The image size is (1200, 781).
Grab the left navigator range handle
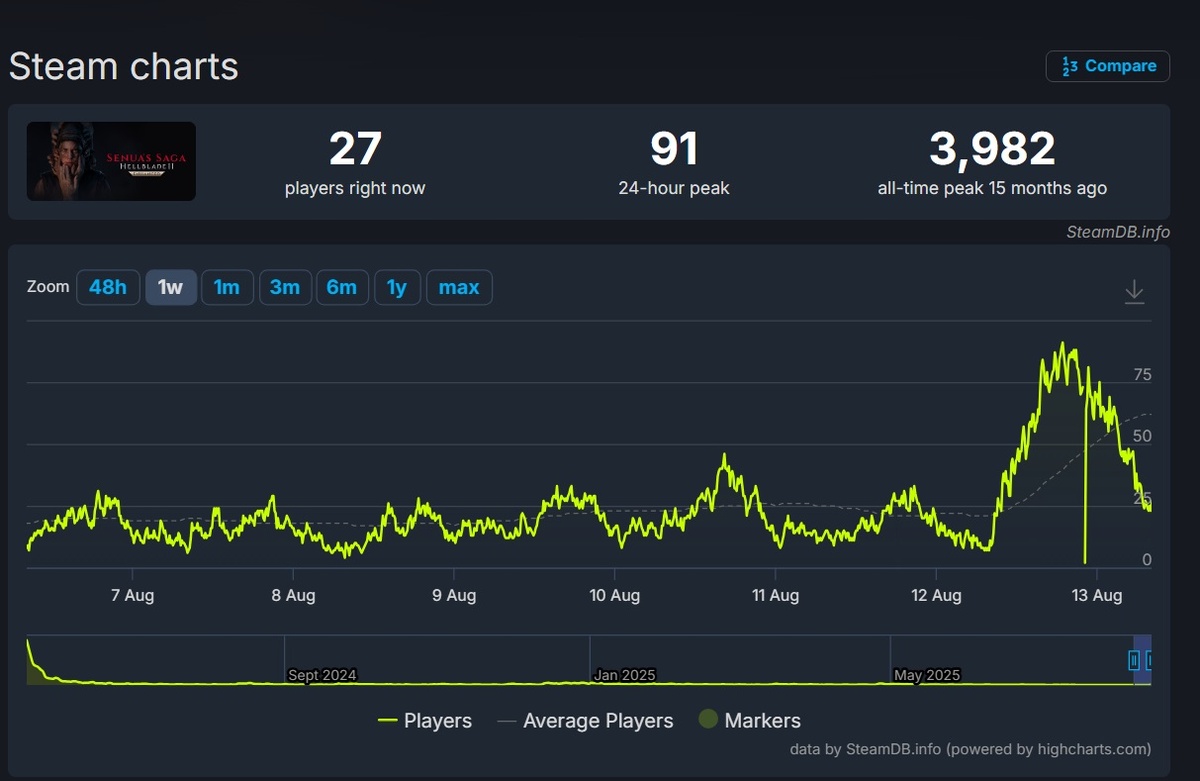coord(1134,659)
